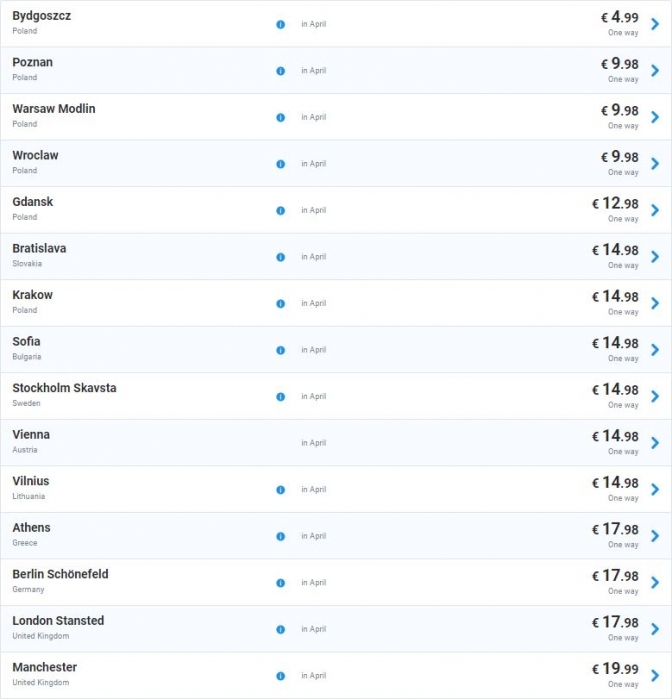Select the Vilnius destination name
672x699 pixels.
pos(31,481)
